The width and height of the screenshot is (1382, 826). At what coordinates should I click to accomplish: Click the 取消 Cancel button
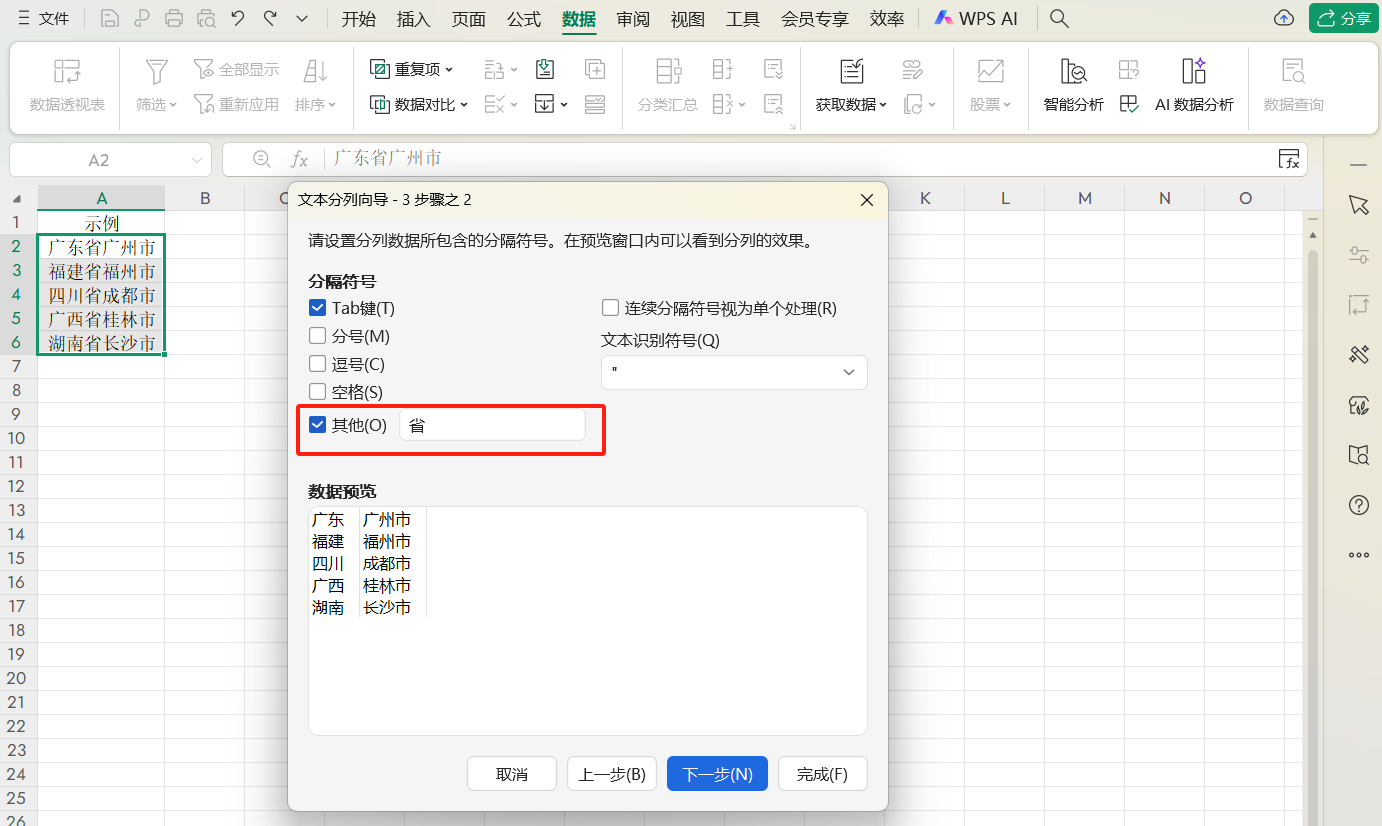[x=511, y=773]
